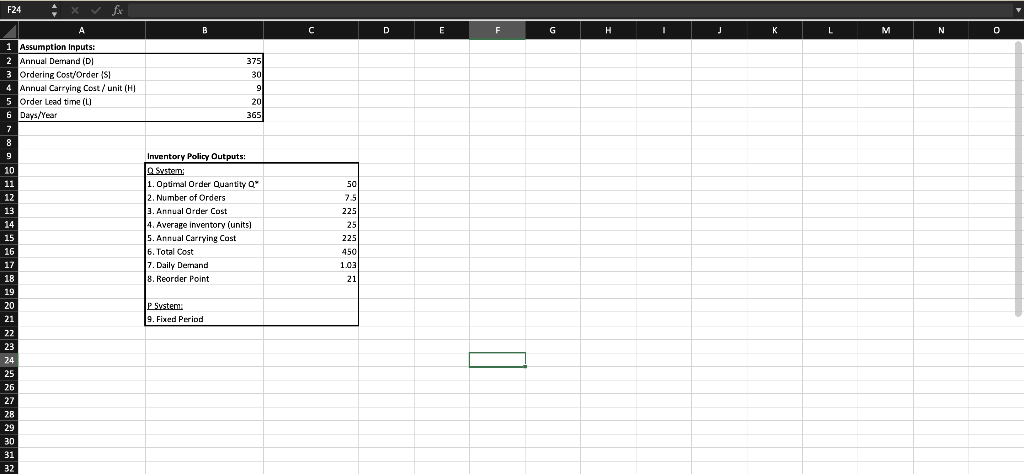Select row 32 header
Screen dimensions: 1024x474
[9, 468]
